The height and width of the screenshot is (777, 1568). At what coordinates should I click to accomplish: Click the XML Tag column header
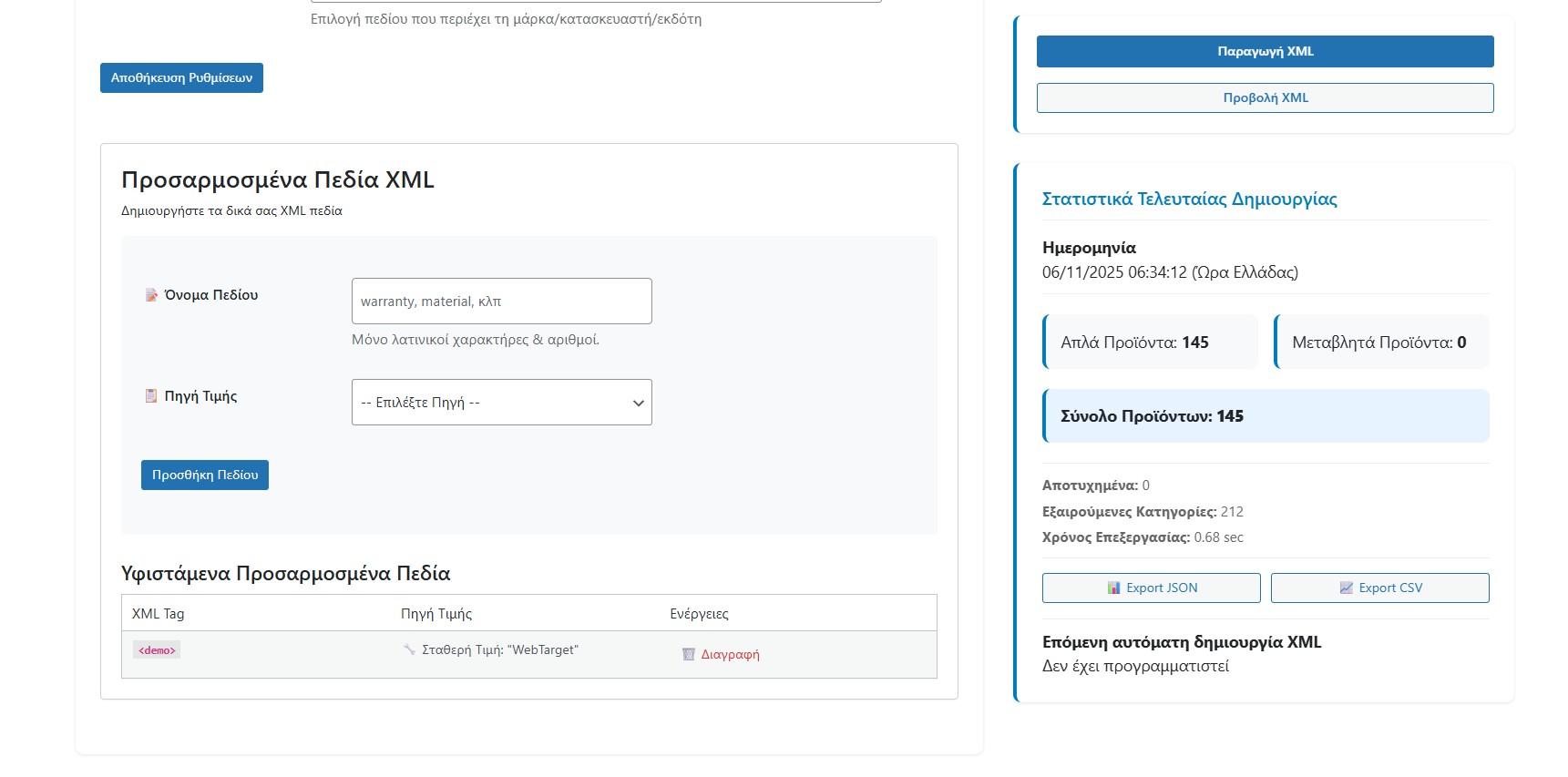pos(159,614)
